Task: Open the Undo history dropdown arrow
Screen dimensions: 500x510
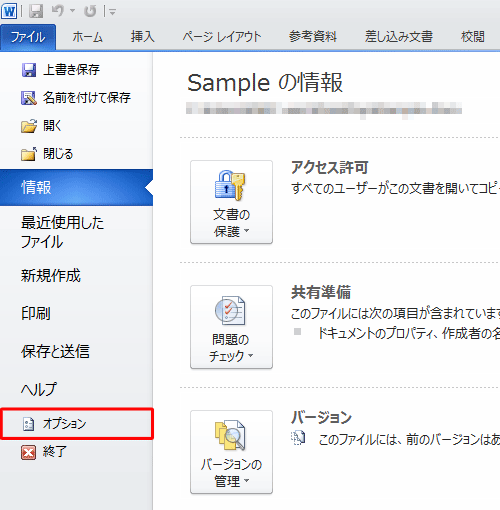Action: (72, 11)
